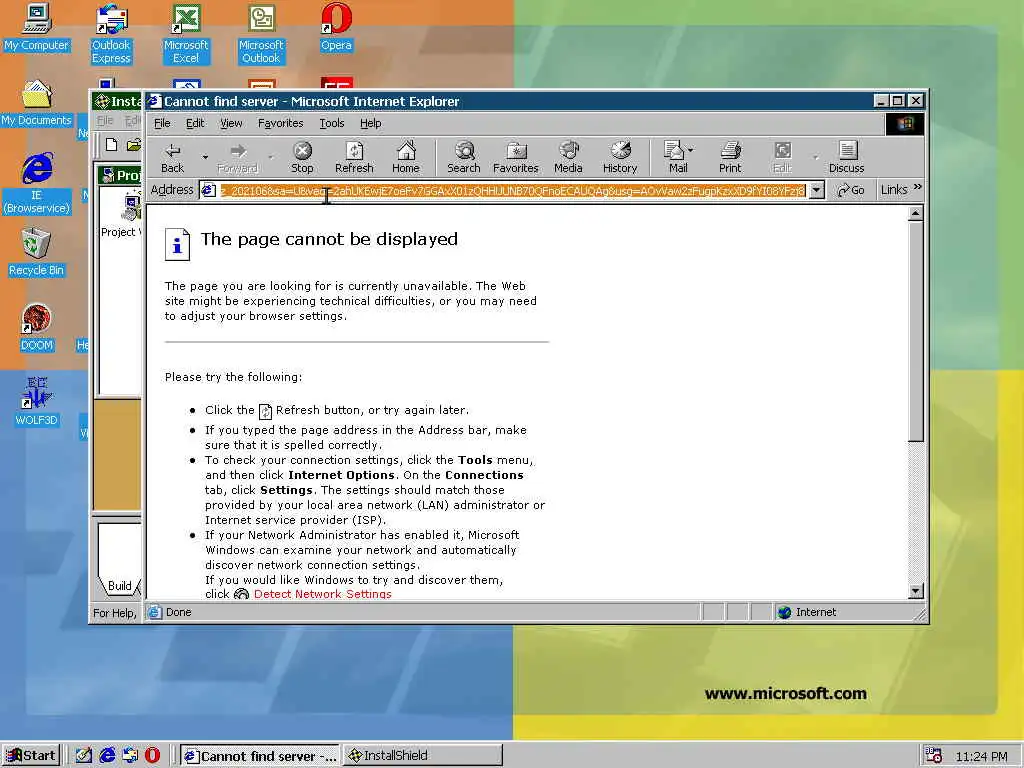This screenshot has height=768, width=1024.
Task: Open the Back history dropdown arrow
Action: (205, 157)
